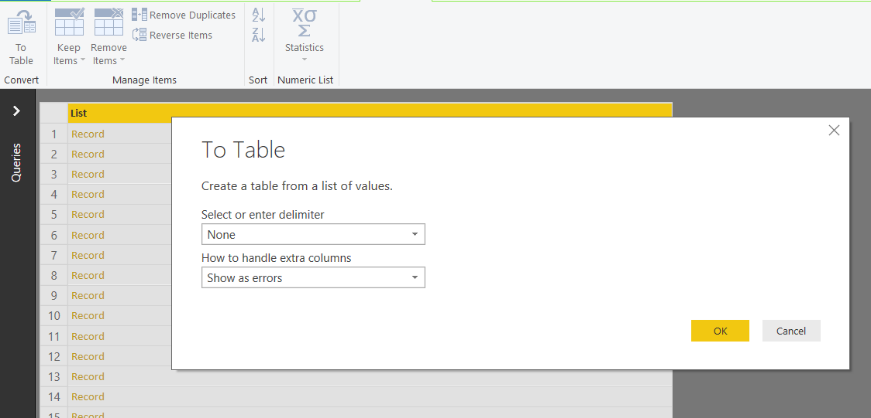The width and height of the screenshot is (871, 418).
Task: Open the Keep Items menu
Action: pos(68,38)
